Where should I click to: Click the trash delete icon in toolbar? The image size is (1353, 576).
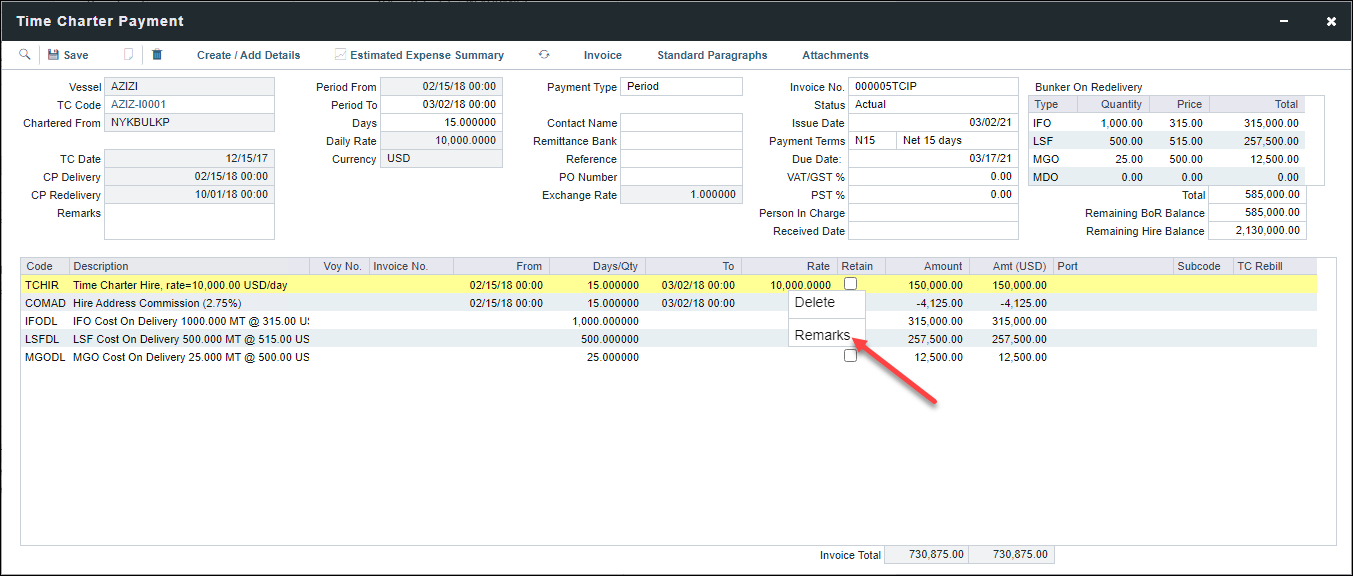coord(157,55)
